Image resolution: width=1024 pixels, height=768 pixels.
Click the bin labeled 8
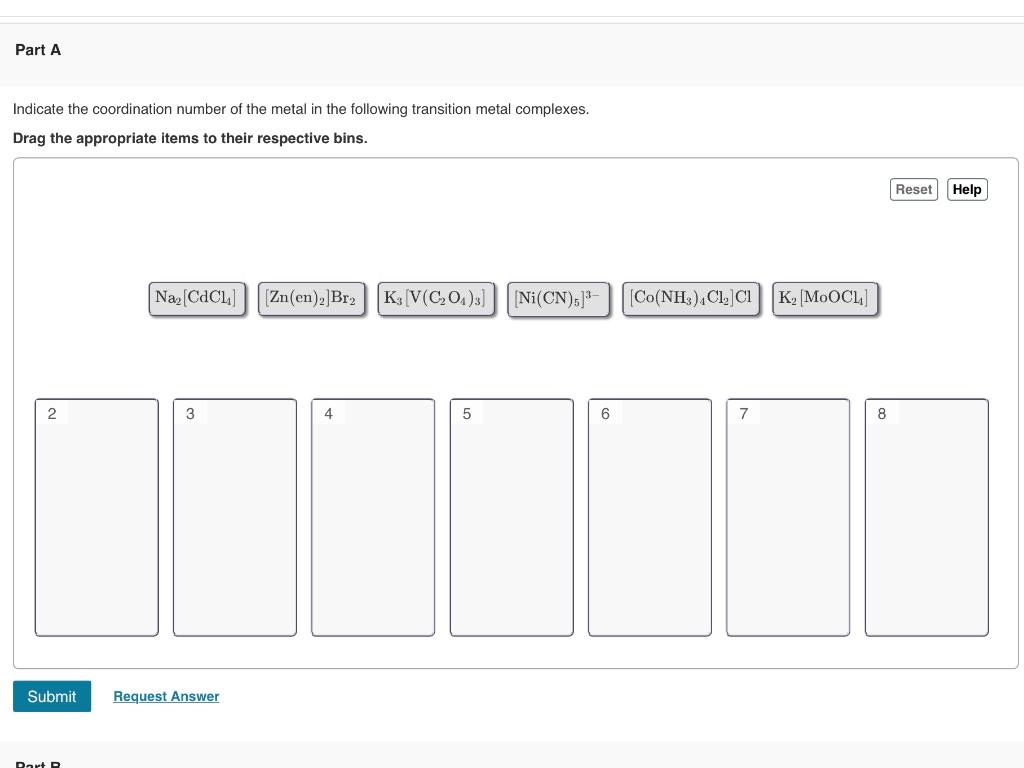[x=926, y=516]
